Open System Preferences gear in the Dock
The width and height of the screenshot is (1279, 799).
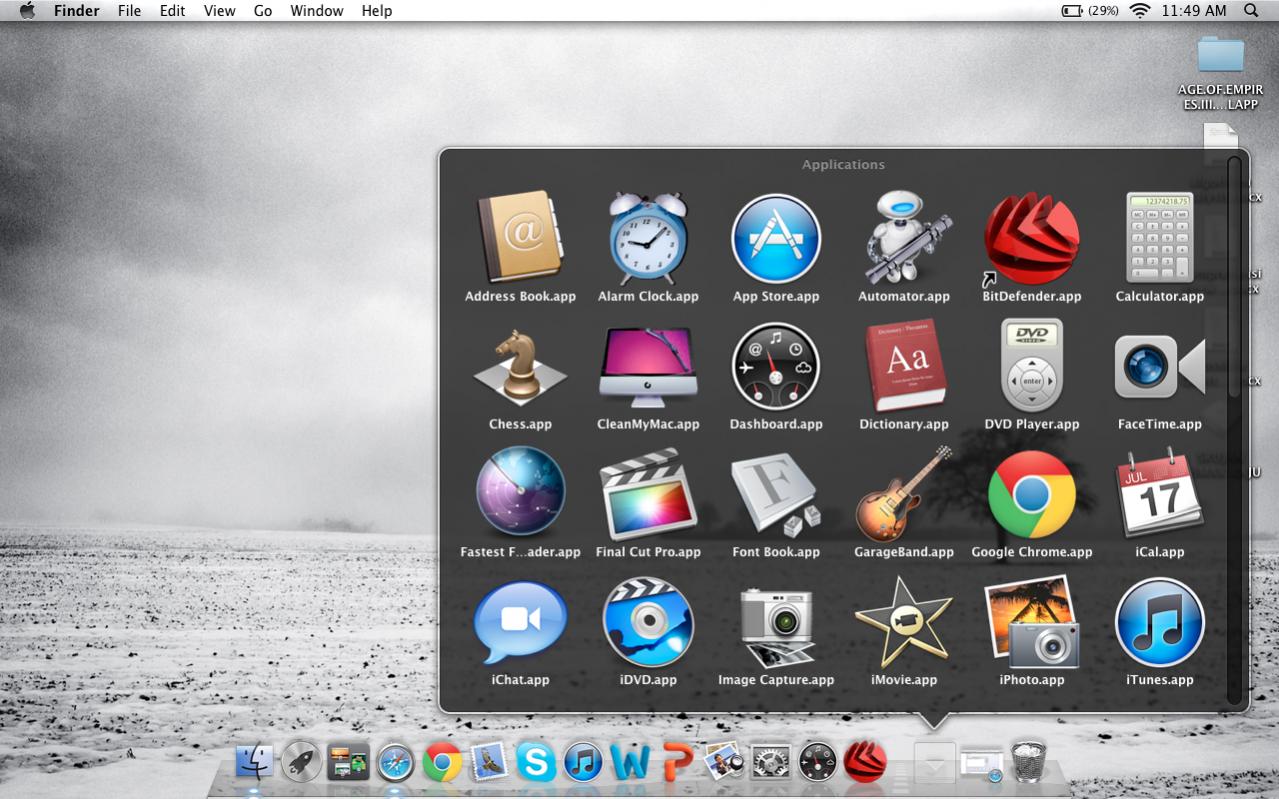[770, 763]
